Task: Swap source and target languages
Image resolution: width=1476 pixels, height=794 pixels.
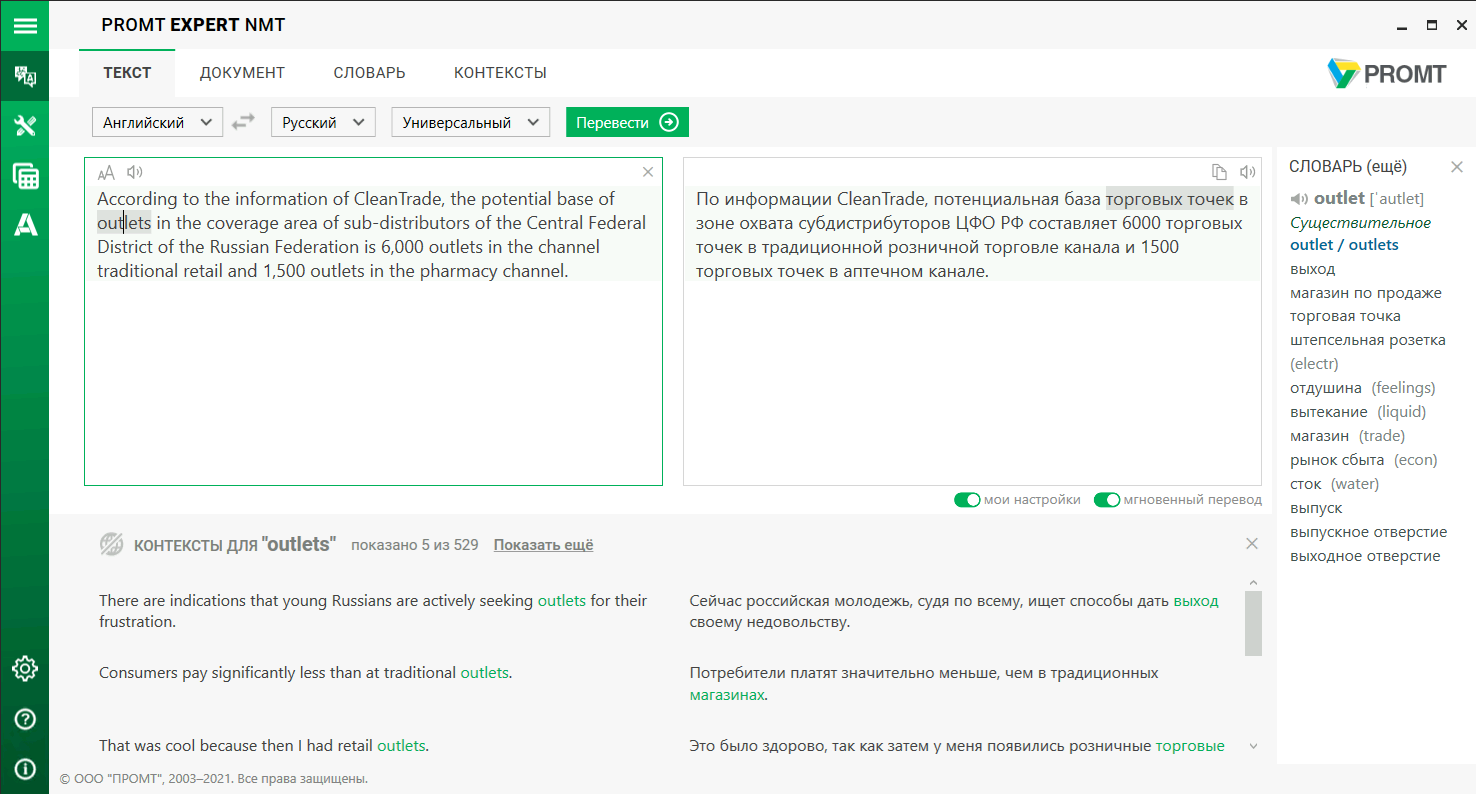Action: [x=243, y=122]
